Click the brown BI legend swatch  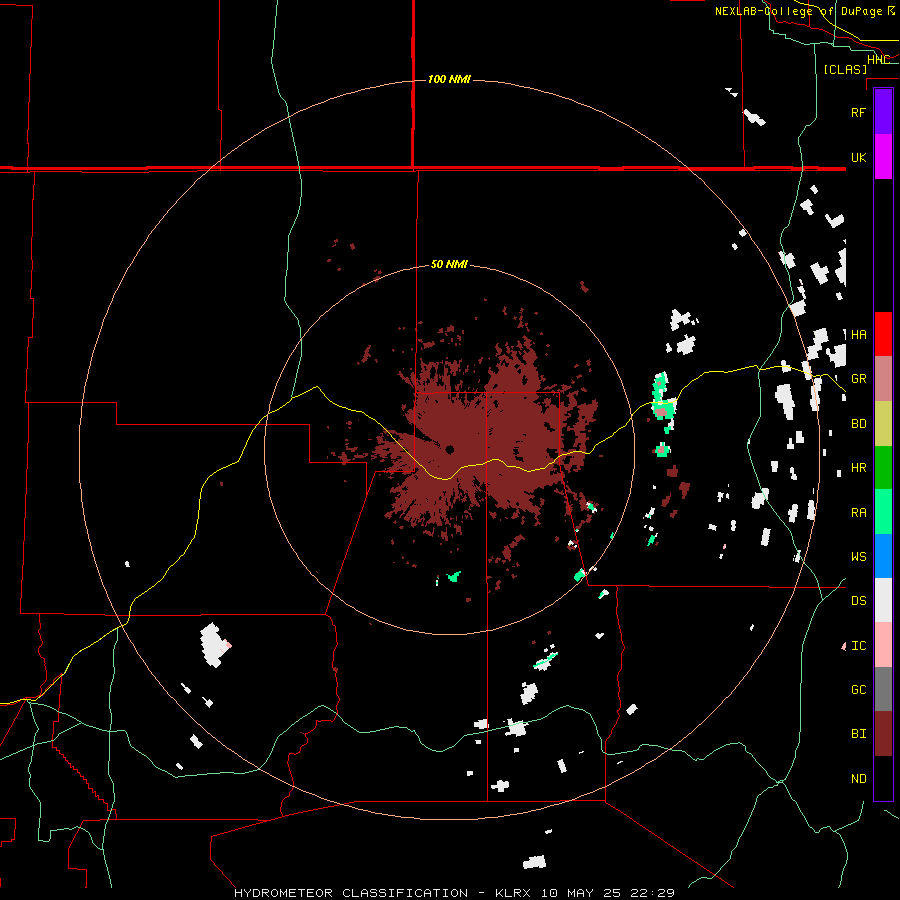pos(883,734)
